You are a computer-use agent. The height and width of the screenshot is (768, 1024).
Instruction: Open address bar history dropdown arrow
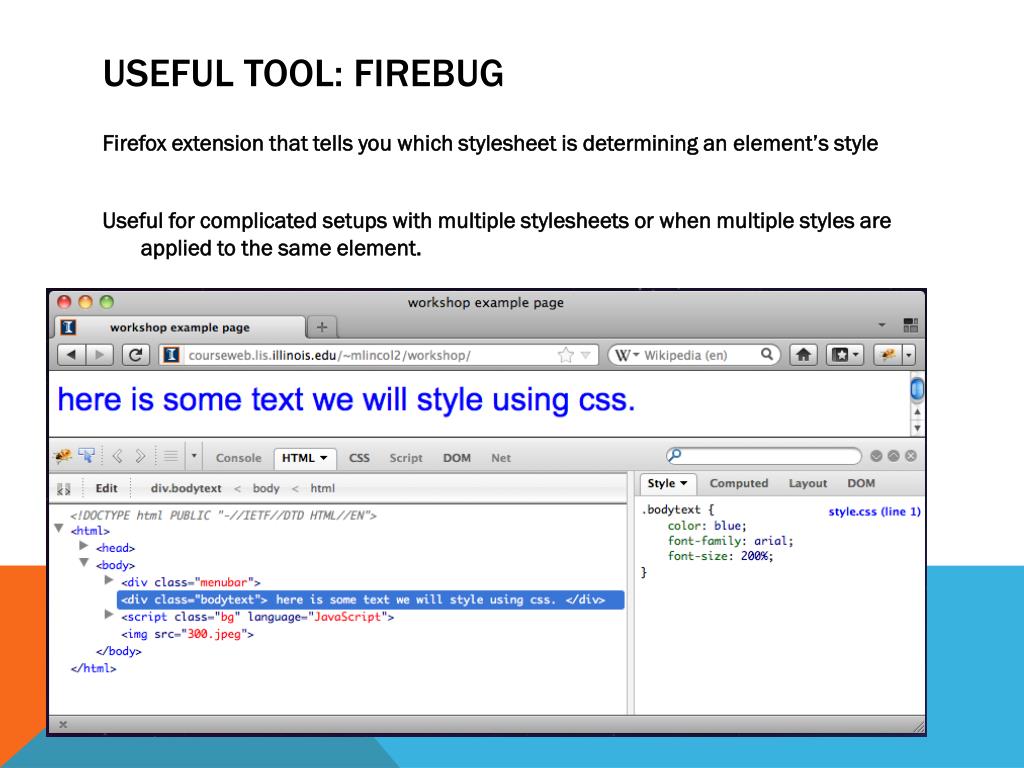(x=586, y=355)
